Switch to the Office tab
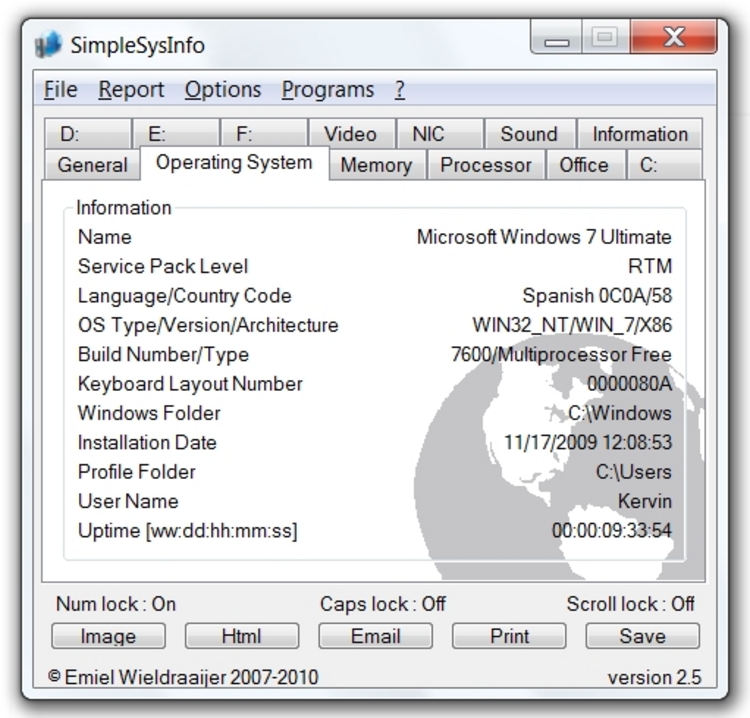 (585, 165)
